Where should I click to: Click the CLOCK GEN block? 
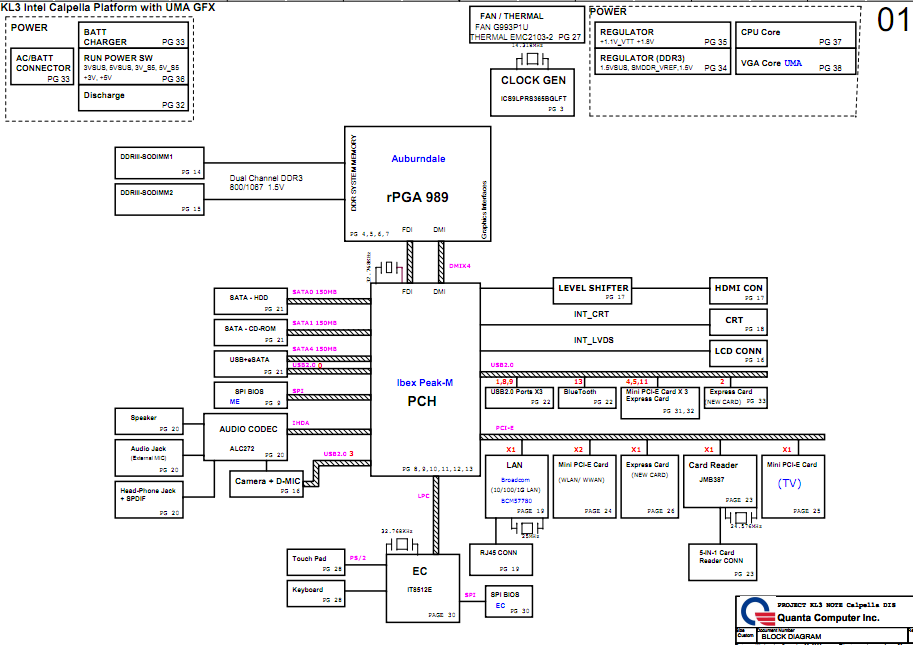[533, 92]
